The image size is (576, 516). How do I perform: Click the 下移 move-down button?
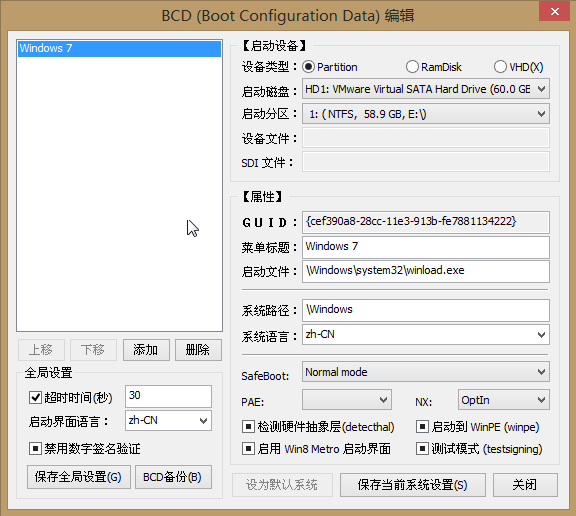pos(93,350)
